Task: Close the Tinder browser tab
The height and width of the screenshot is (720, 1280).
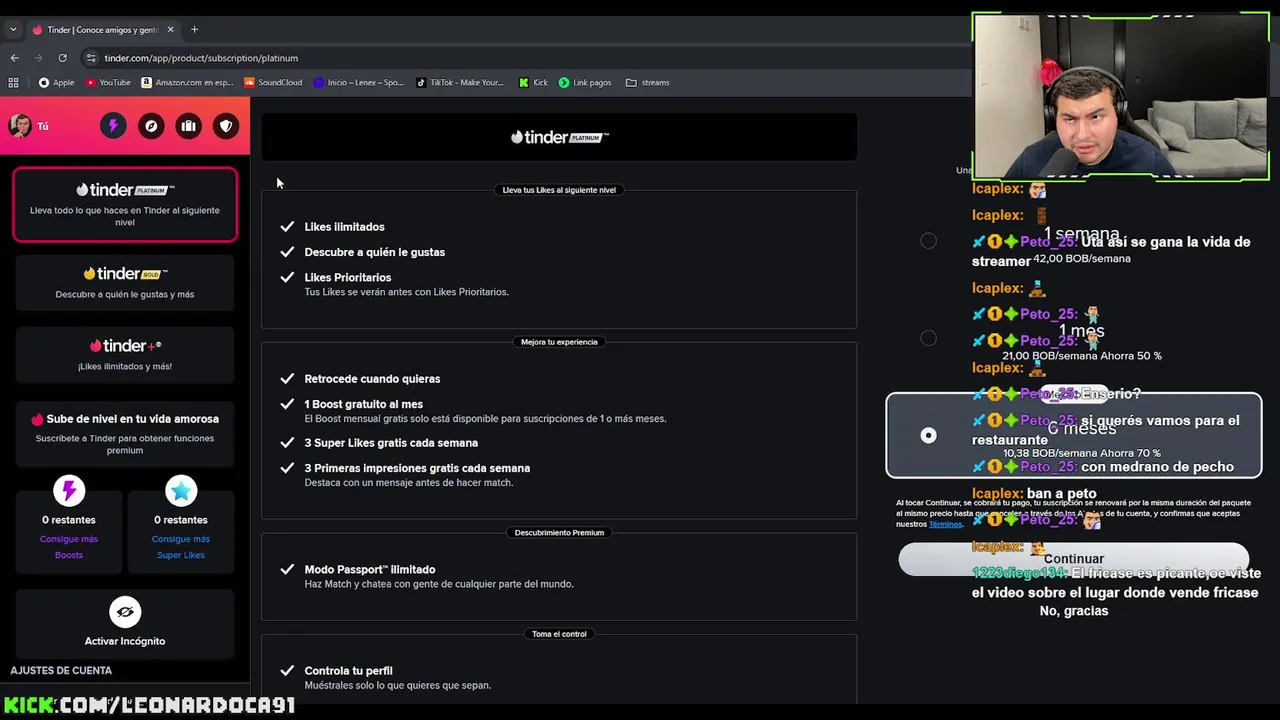Action: 171,29
